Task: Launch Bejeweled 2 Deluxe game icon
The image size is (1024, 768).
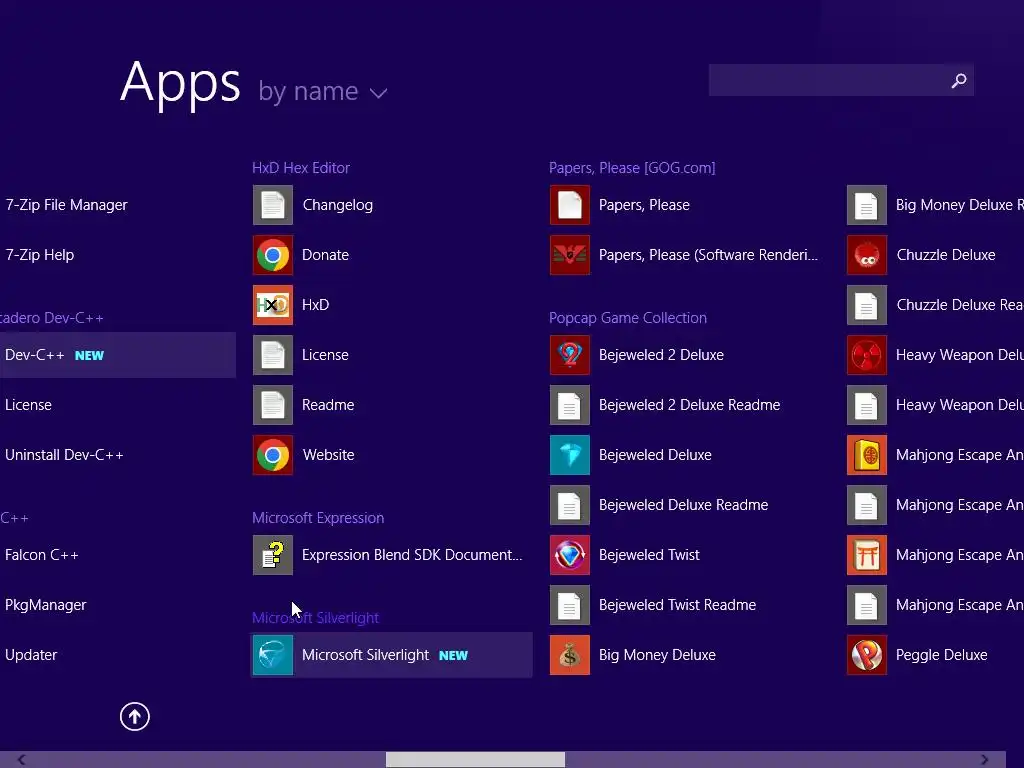Action: 569,355
